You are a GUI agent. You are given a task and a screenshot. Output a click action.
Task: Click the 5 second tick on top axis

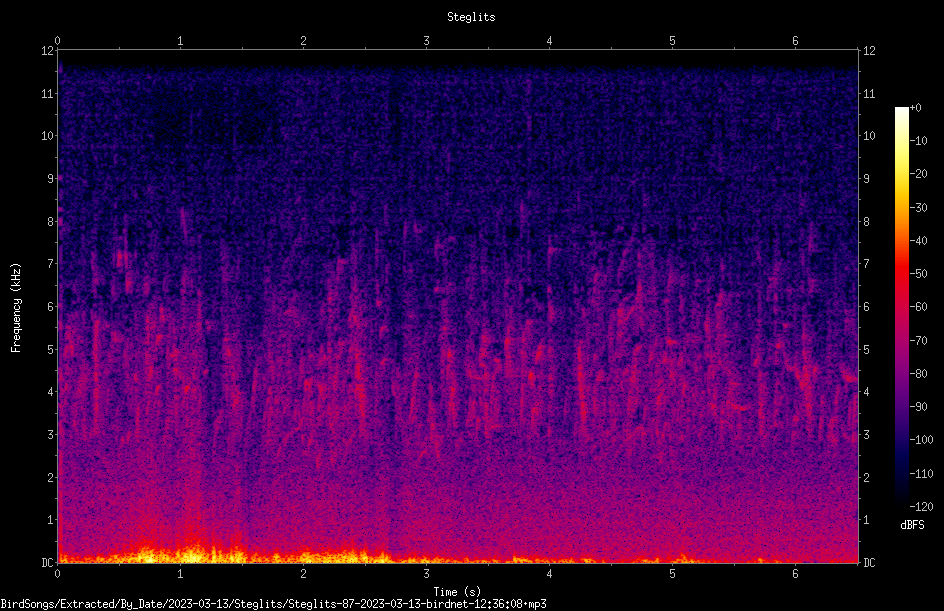pos(672,41)
